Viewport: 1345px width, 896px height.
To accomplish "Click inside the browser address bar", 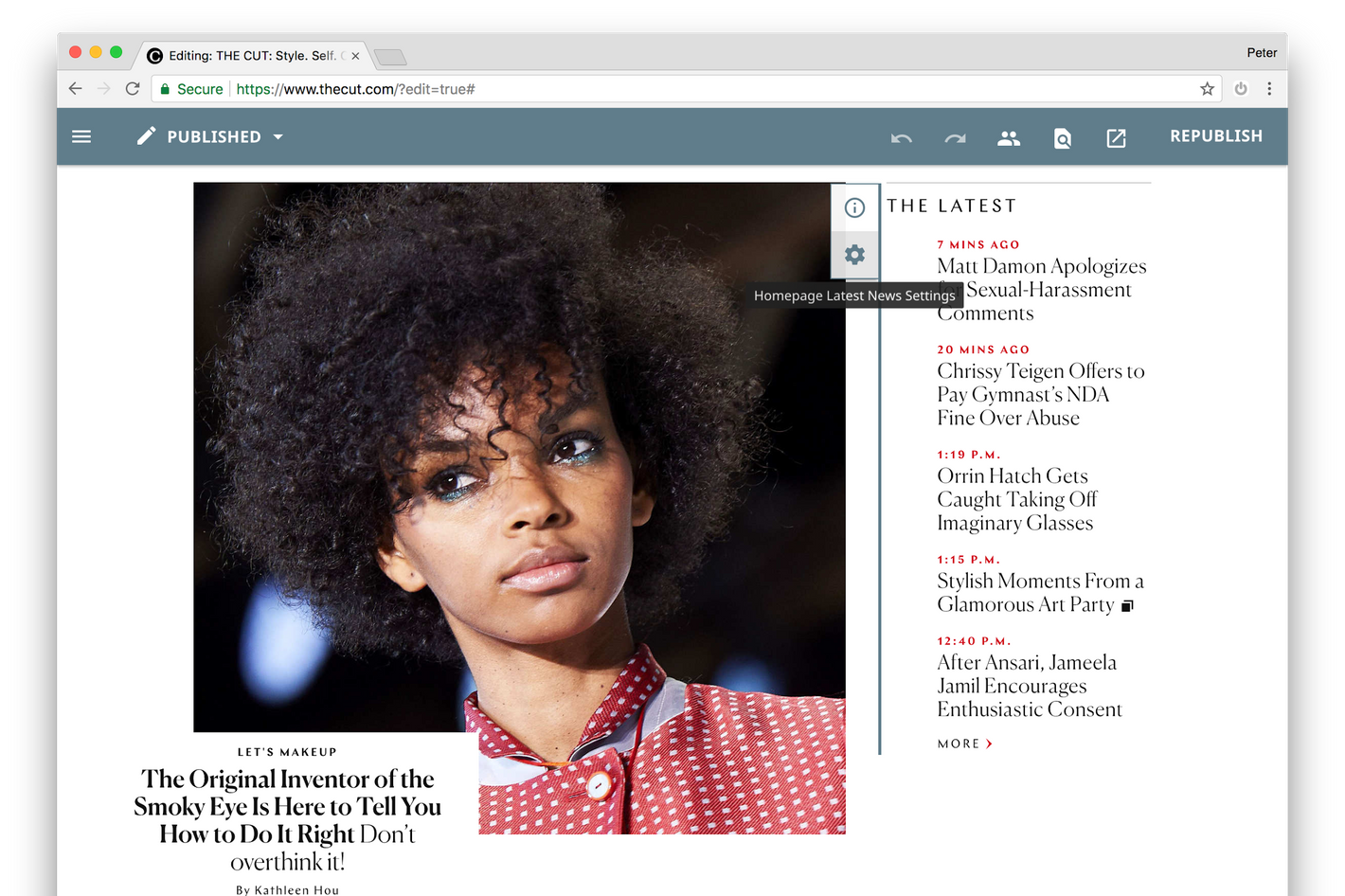I will point(568,88).
